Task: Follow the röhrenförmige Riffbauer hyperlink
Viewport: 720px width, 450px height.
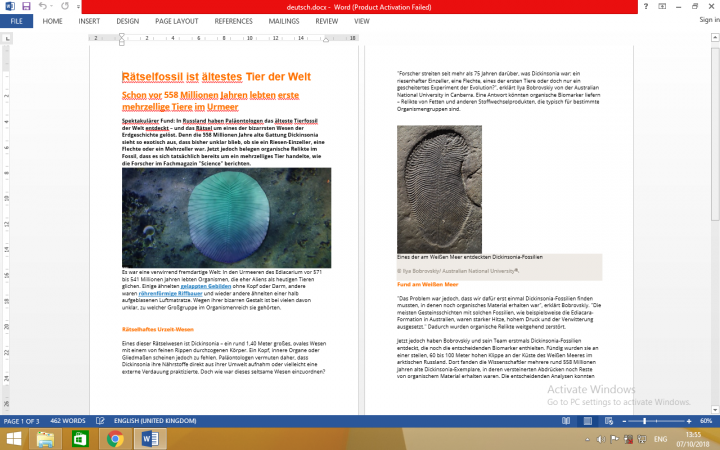Action: [170, 293]
